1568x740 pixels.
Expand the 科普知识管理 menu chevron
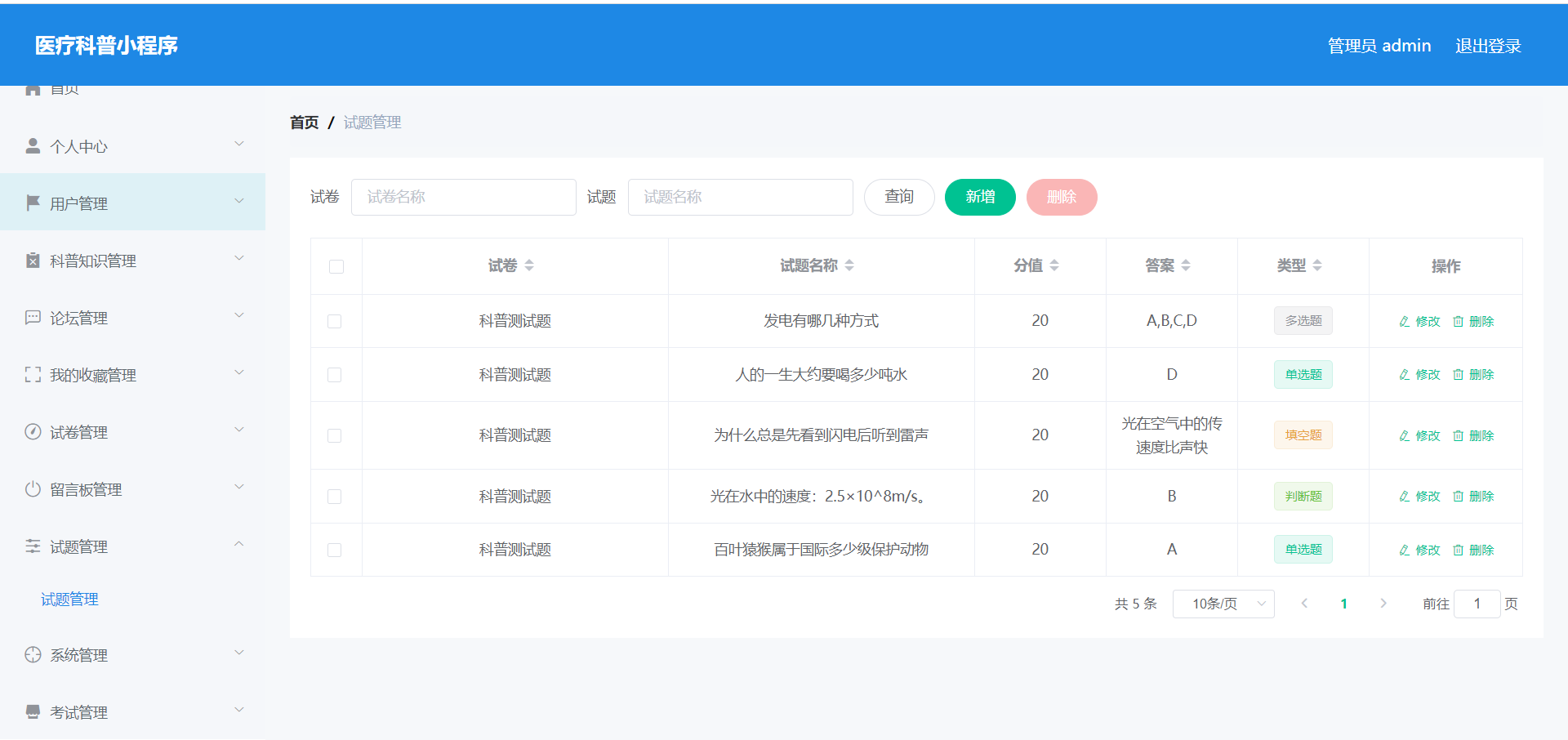(239, 258)
